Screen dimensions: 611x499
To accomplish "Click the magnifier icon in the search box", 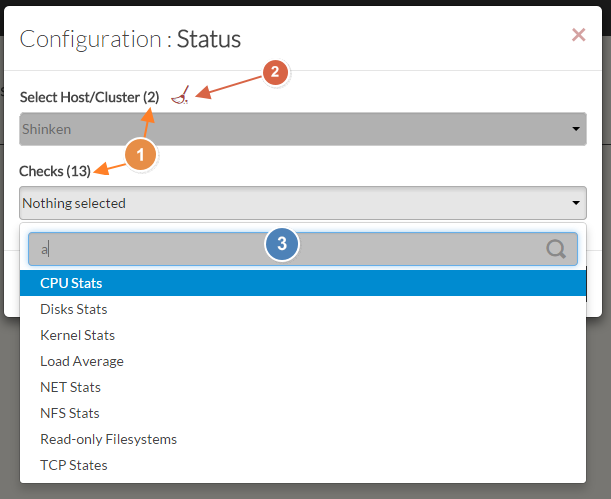I will [x=556, y=249].
